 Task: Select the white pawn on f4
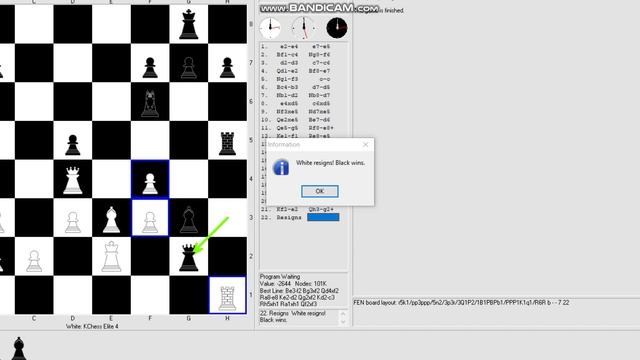click(150, 183)
